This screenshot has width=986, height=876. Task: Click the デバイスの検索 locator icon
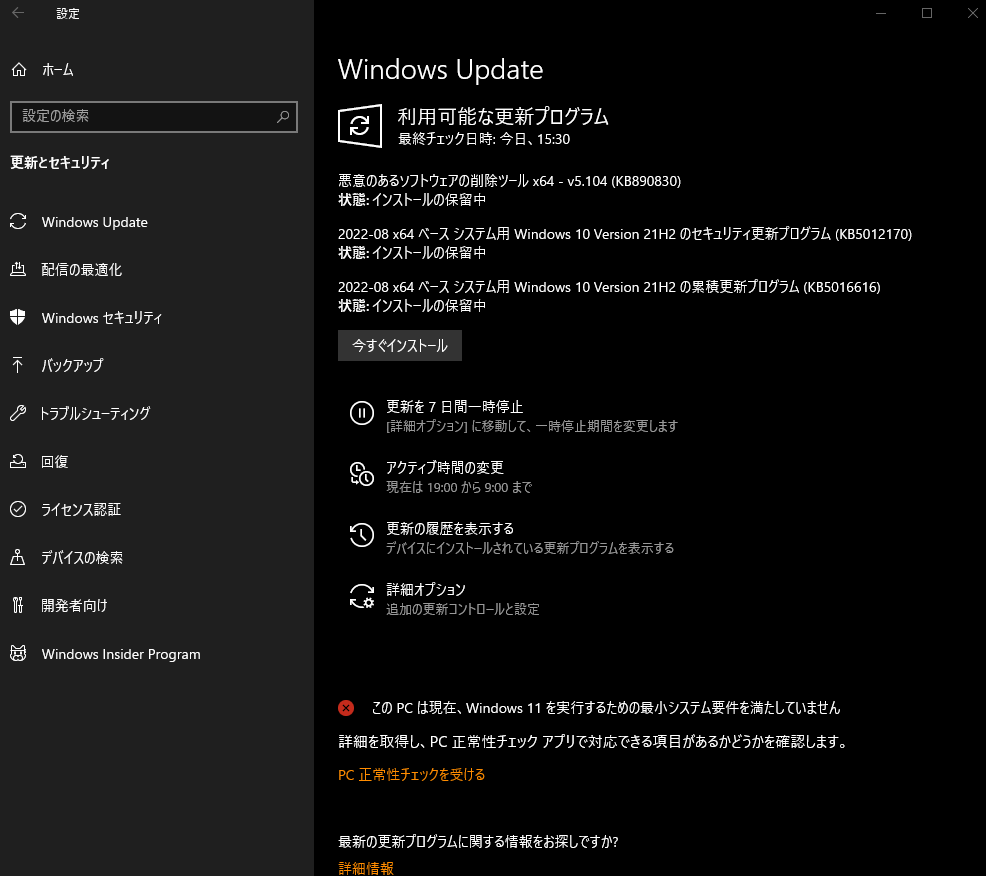coord(18,557)
